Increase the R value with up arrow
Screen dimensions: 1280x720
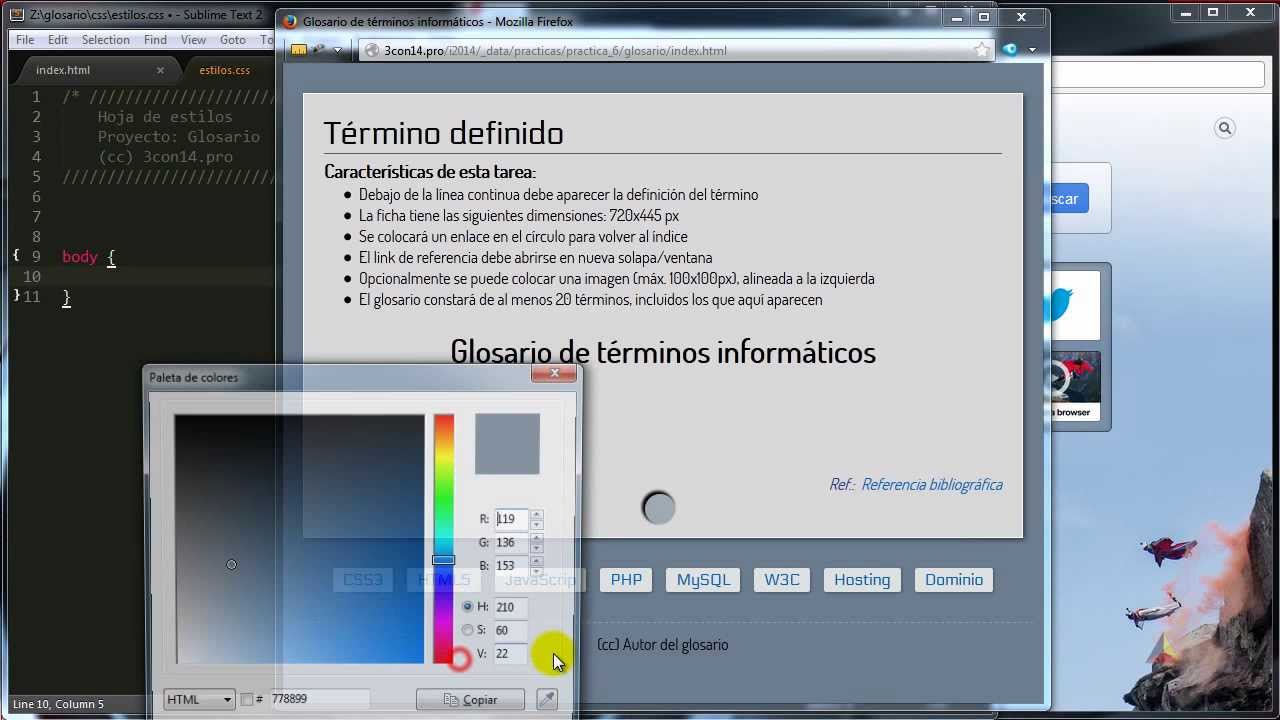(537, 514)
